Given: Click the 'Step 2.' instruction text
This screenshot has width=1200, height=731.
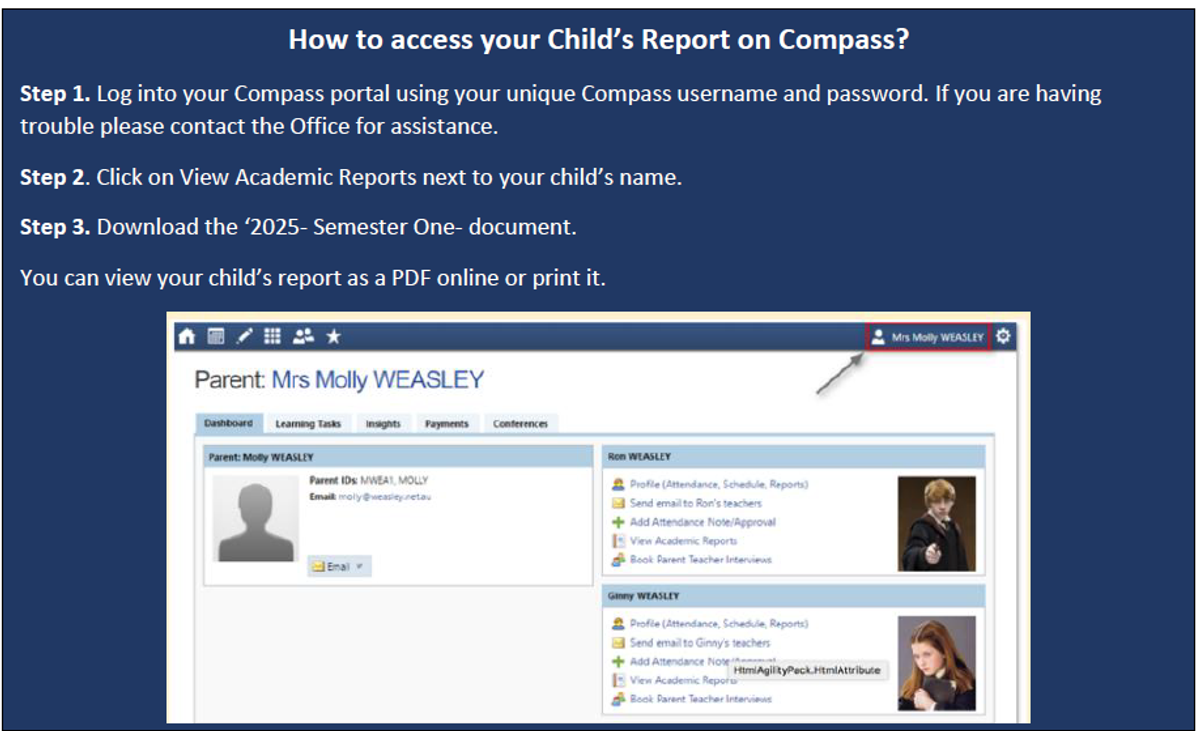Looking at the screenshot, I should click(x=351, y=178).
